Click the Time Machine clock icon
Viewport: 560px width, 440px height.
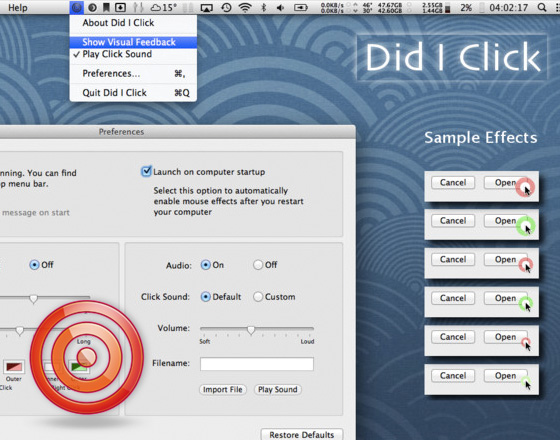coord(226,7)
